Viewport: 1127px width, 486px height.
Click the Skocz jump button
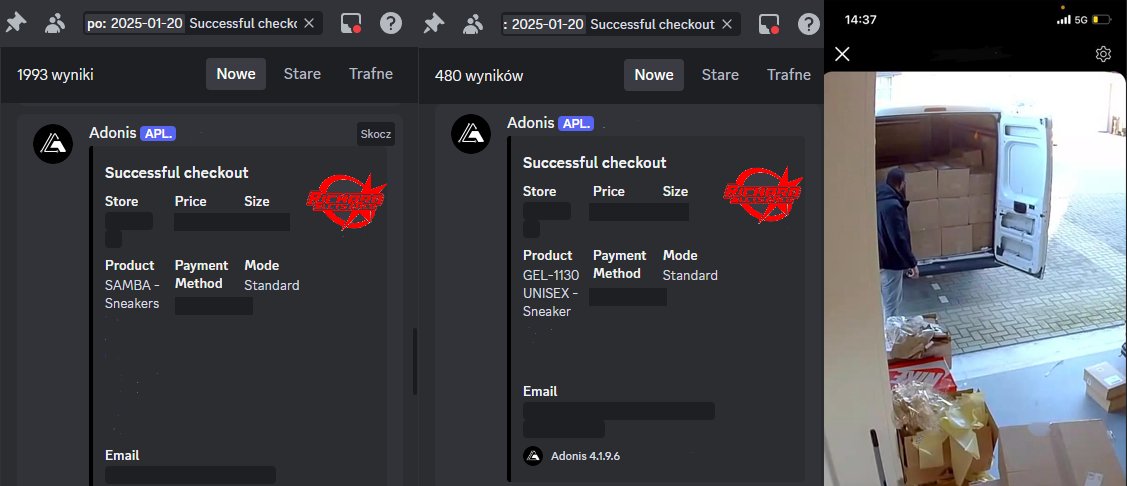(x=376, y=134)
